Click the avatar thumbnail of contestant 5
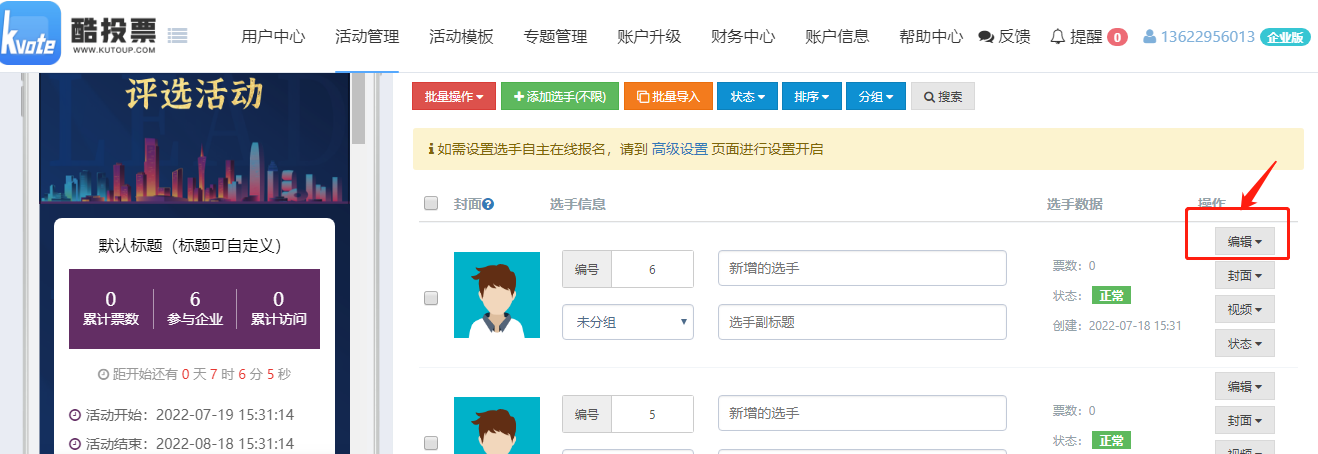1318x454 pixels. click(x=497, y=426)
